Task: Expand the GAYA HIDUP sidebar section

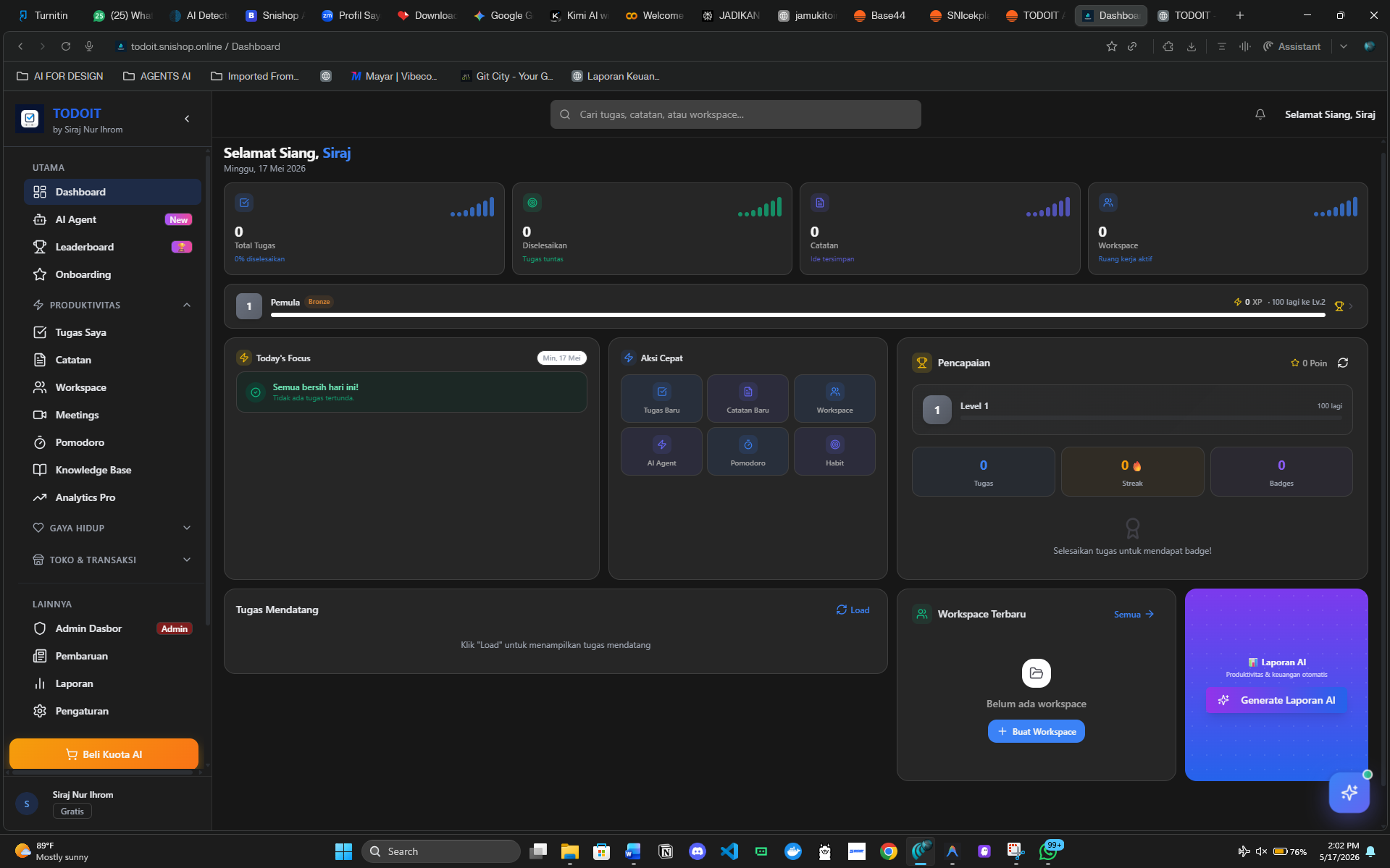Action: [x=187, y=528]
